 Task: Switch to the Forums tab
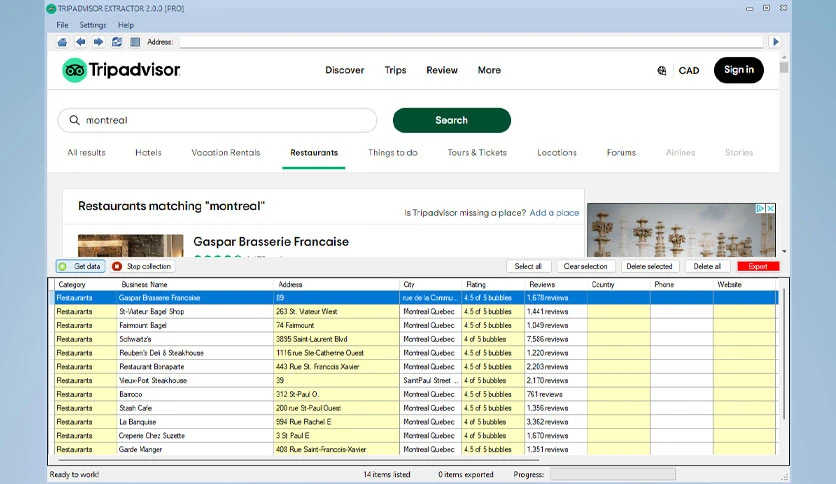[x=621, y=152]
